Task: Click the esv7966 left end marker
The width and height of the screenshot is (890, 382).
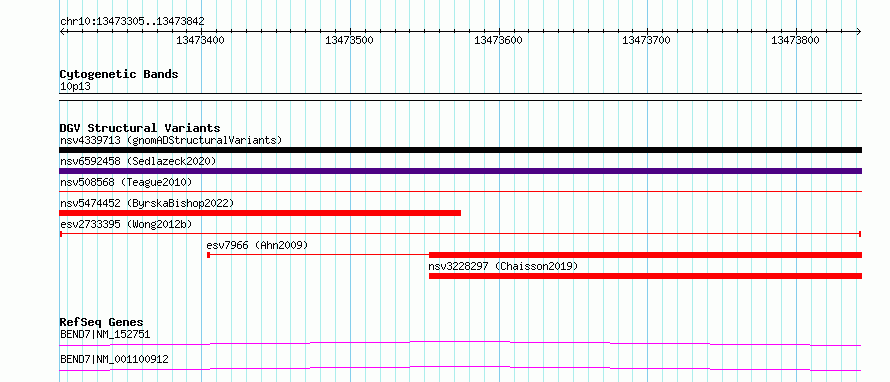Action: tap(208, 255)
